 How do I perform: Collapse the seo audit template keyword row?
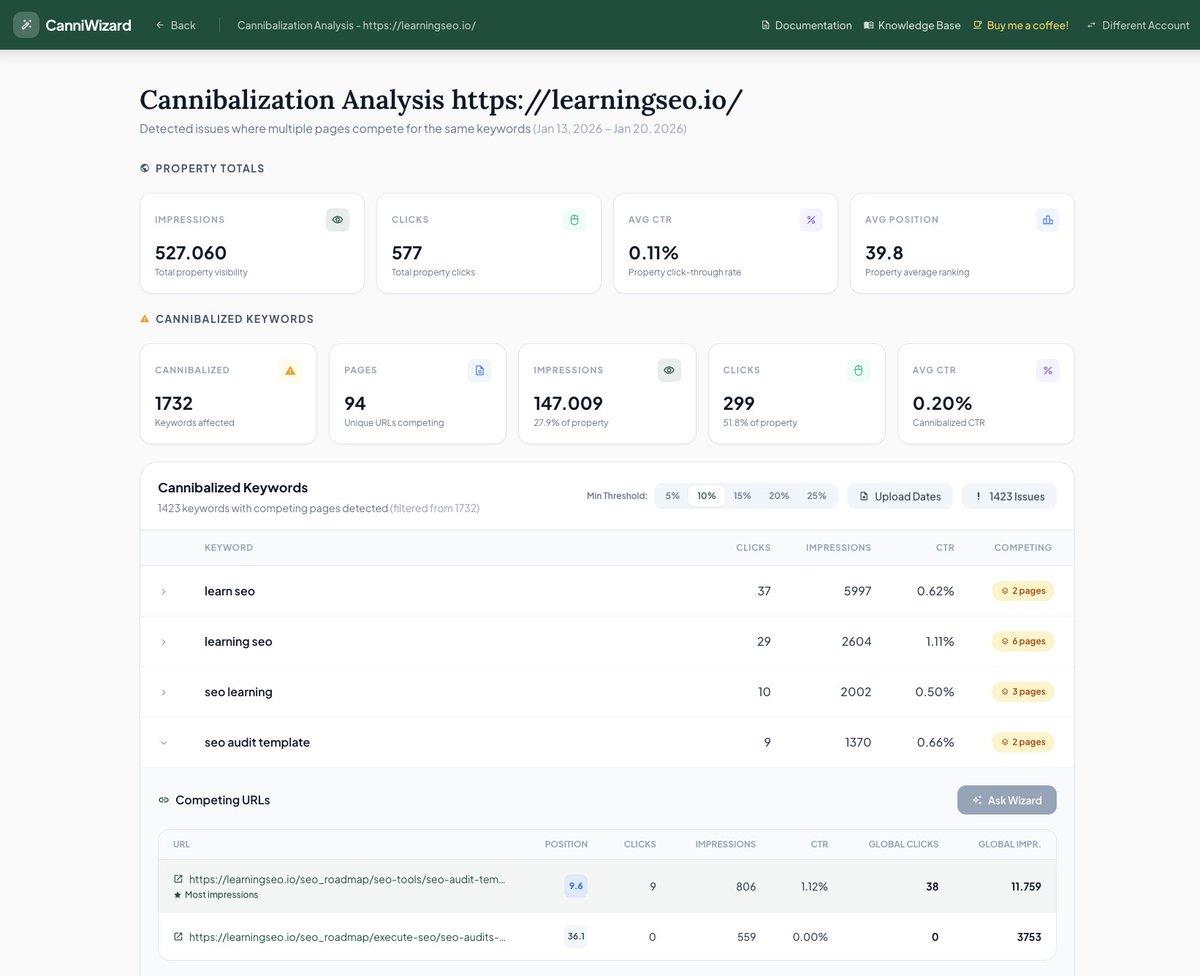tap(163, 742)
